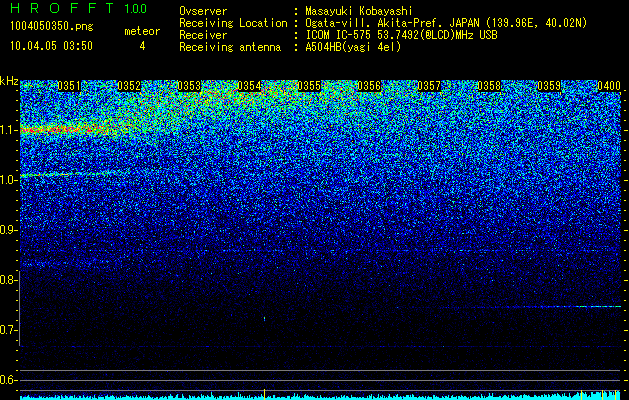Click the yellow meteor tick on the 0354 baseline
Screen dimensions: 629x400
click(264, 394)
